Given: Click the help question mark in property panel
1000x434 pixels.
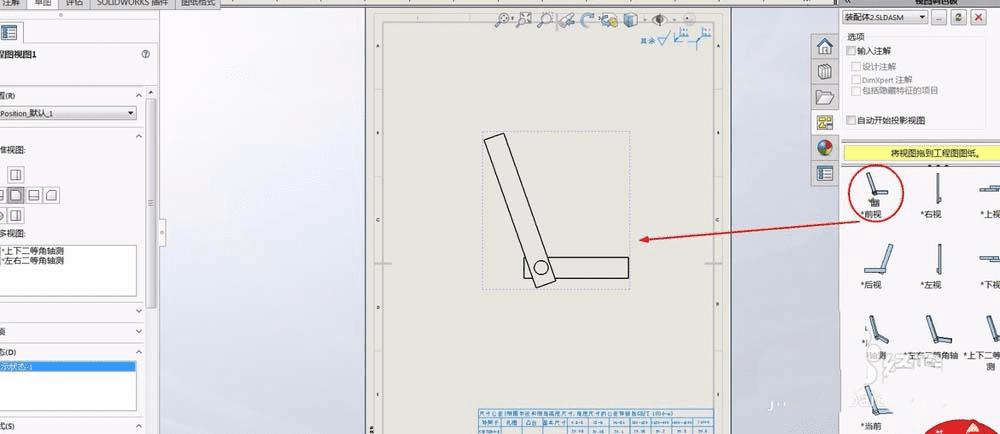Looking at the screenshot, I should [x=145, y=55].
